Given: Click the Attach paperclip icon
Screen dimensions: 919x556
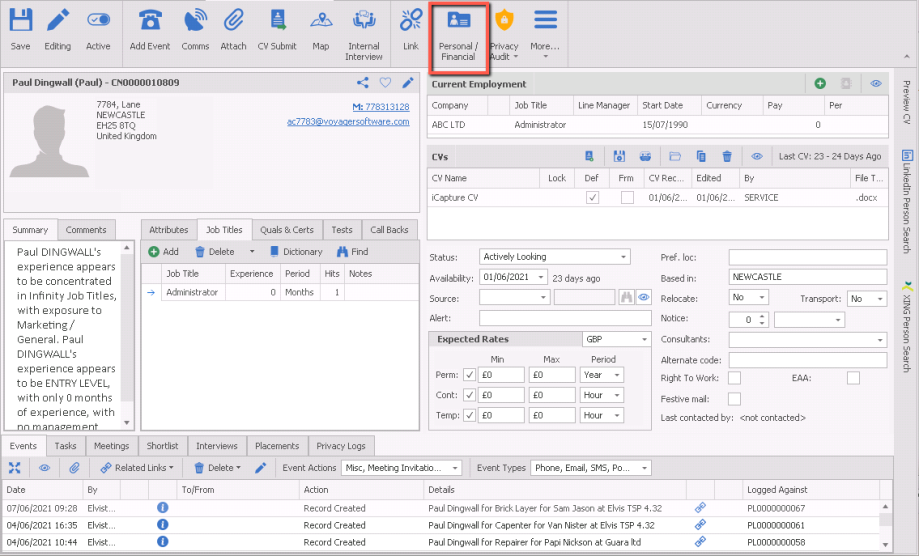Looking at the screenshot, I should click(x=234, y=21).
